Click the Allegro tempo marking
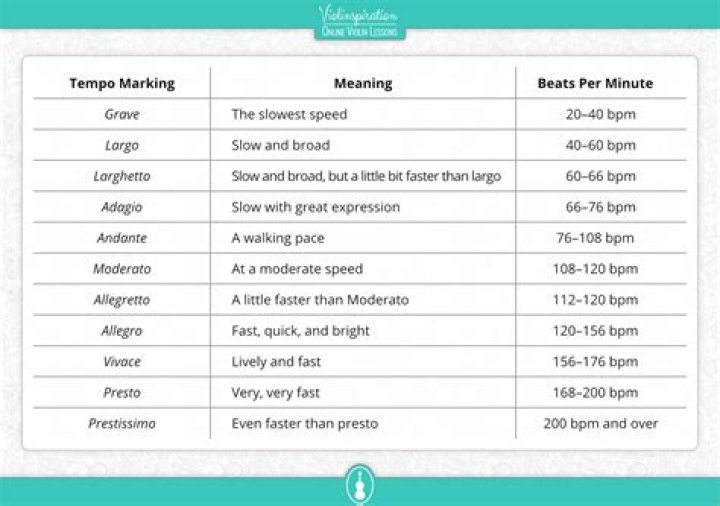 [122, 331]
